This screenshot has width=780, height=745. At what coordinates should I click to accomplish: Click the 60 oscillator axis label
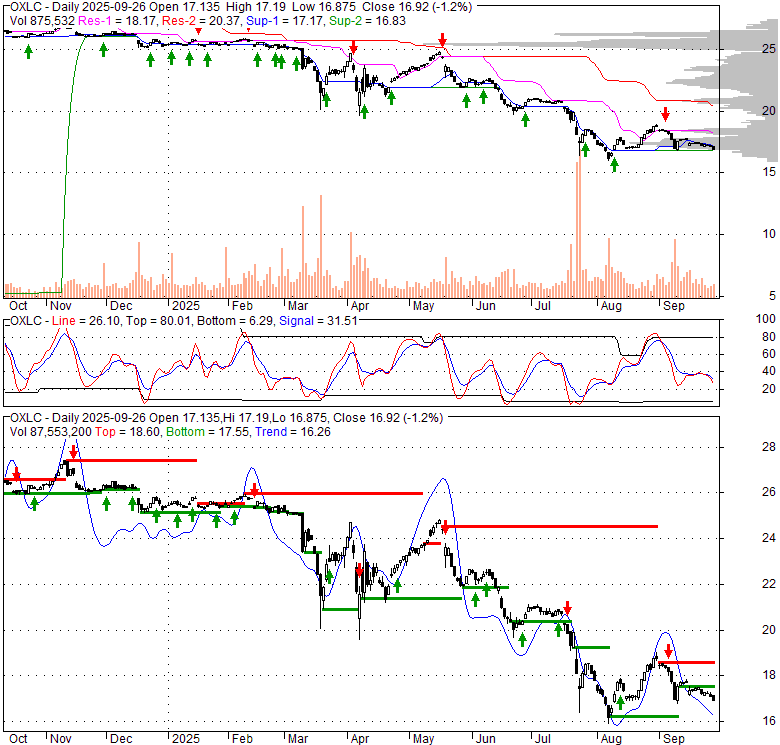[769, 354]
